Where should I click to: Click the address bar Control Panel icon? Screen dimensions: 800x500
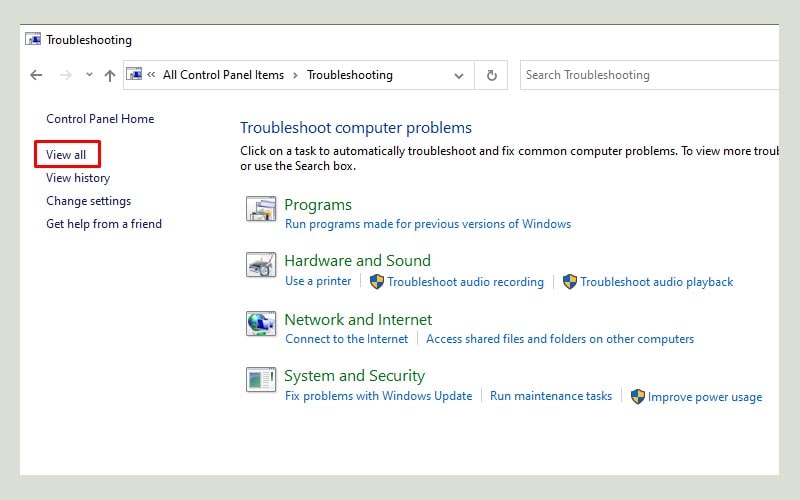134,74
